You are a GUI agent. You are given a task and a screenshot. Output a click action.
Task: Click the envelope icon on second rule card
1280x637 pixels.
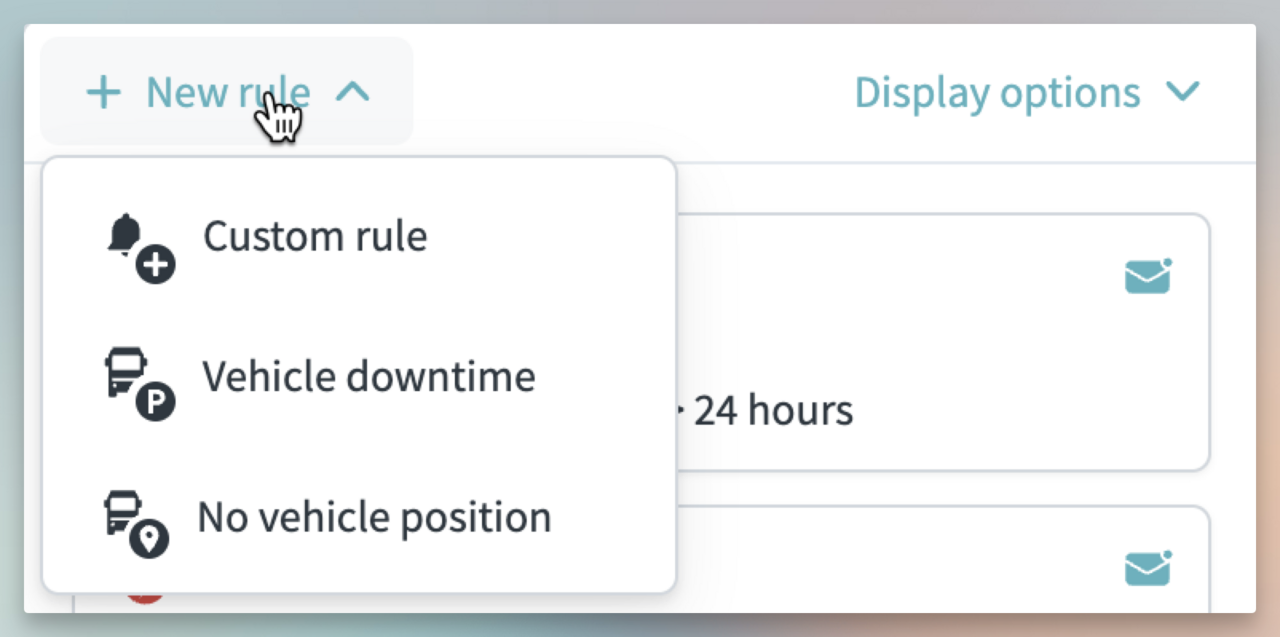coord(1148,568)
